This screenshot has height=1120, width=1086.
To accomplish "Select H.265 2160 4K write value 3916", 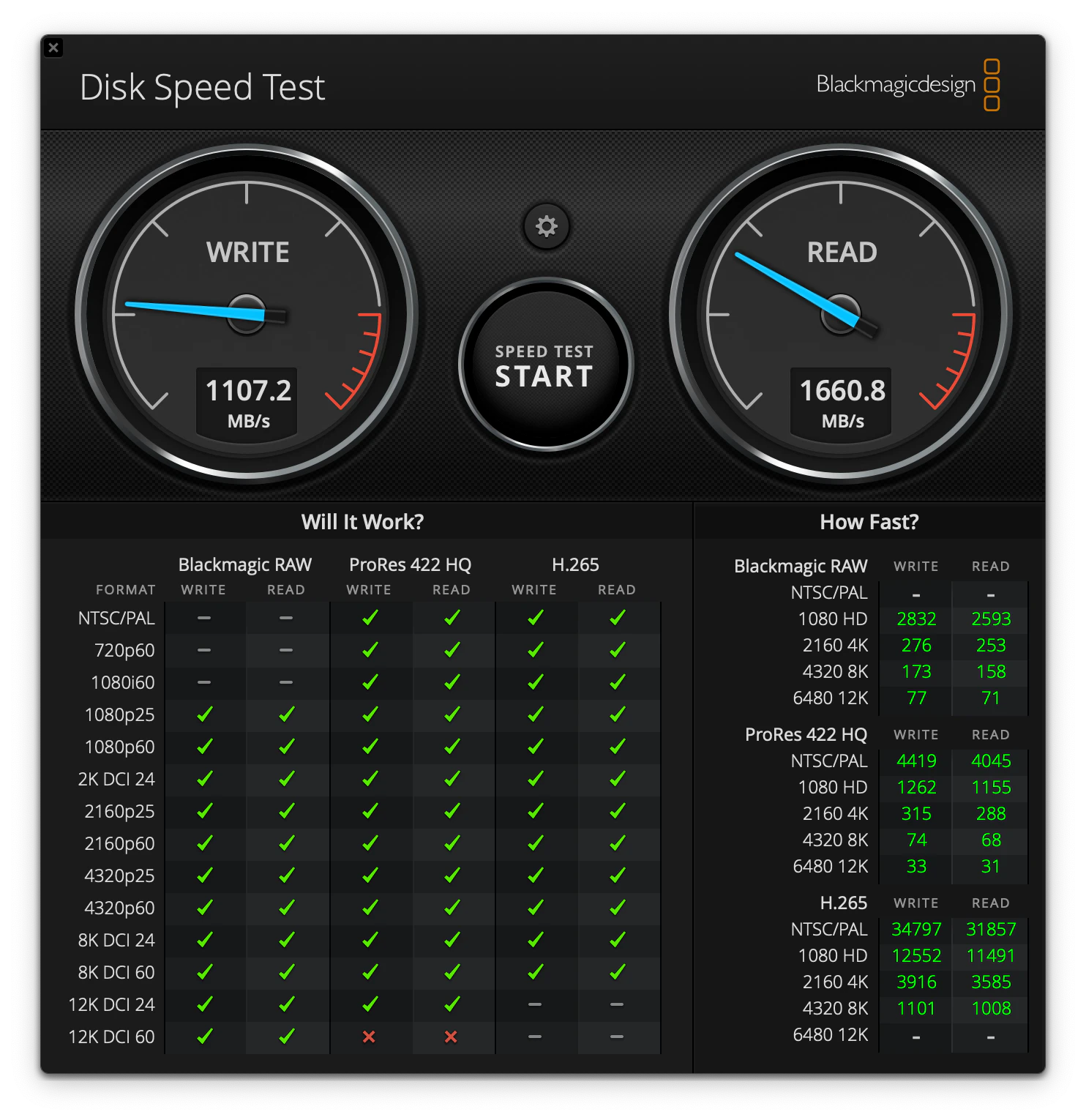I will coord(916,982).
